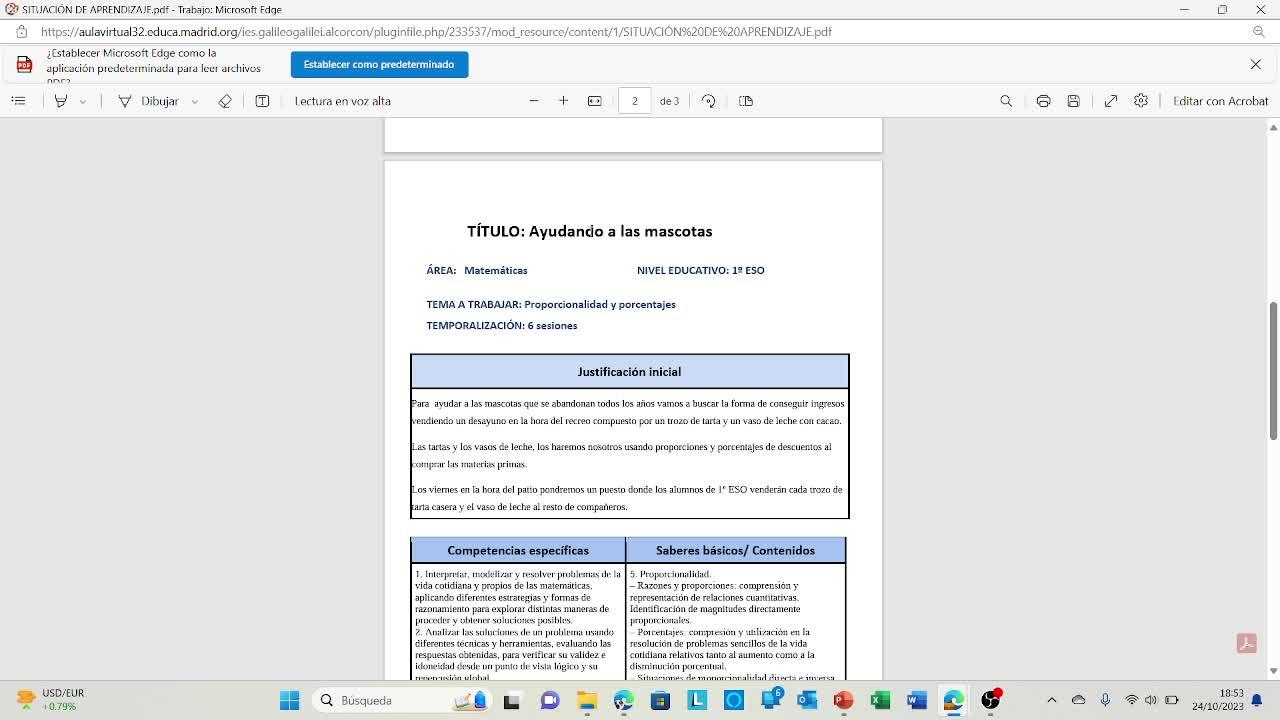The height and width of the screenshot is (720, 1280).
Task: Open PowerPoint from the taskbar
Action: [844, 700]
